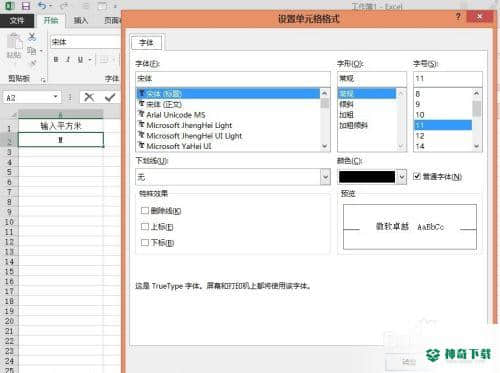Image resolution: width=500 pixels, height=373 pixels.
Task: Click the font size input field 11
Action: pyautogui.click(x=448, y=78)
